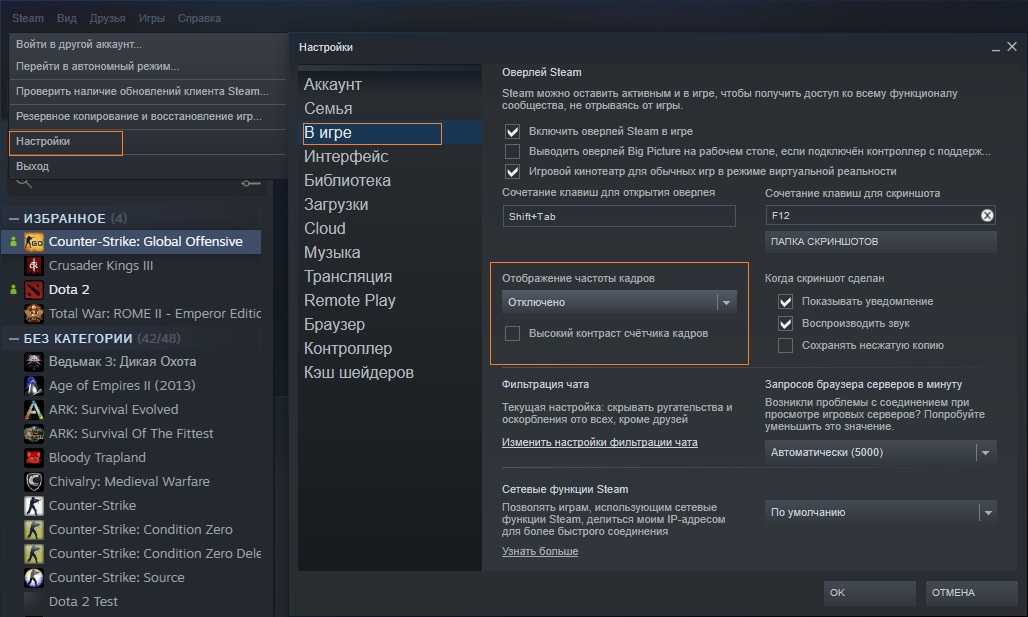The width and height of the screenshot is (1028, 617).
Task: Open the Друзья menu in menu bar
Action: (x=108, y=18)
